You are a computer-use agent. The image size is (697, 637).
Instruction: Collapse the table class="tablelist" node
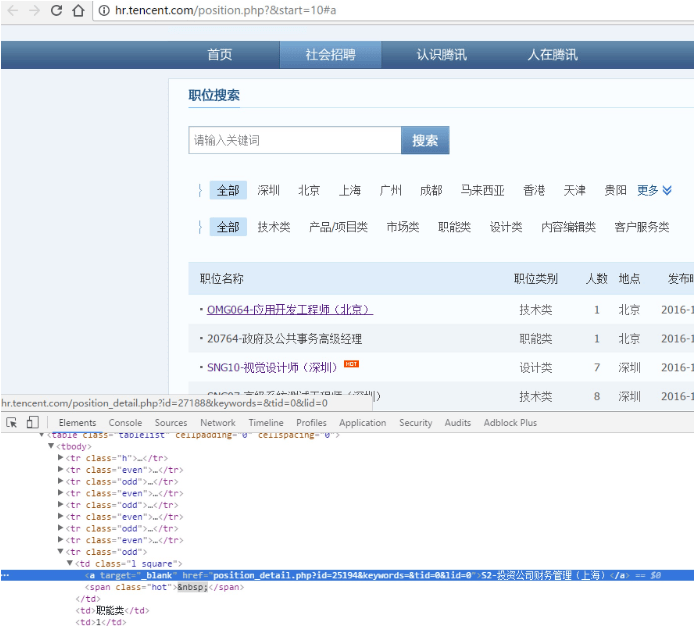coord(42,435)
